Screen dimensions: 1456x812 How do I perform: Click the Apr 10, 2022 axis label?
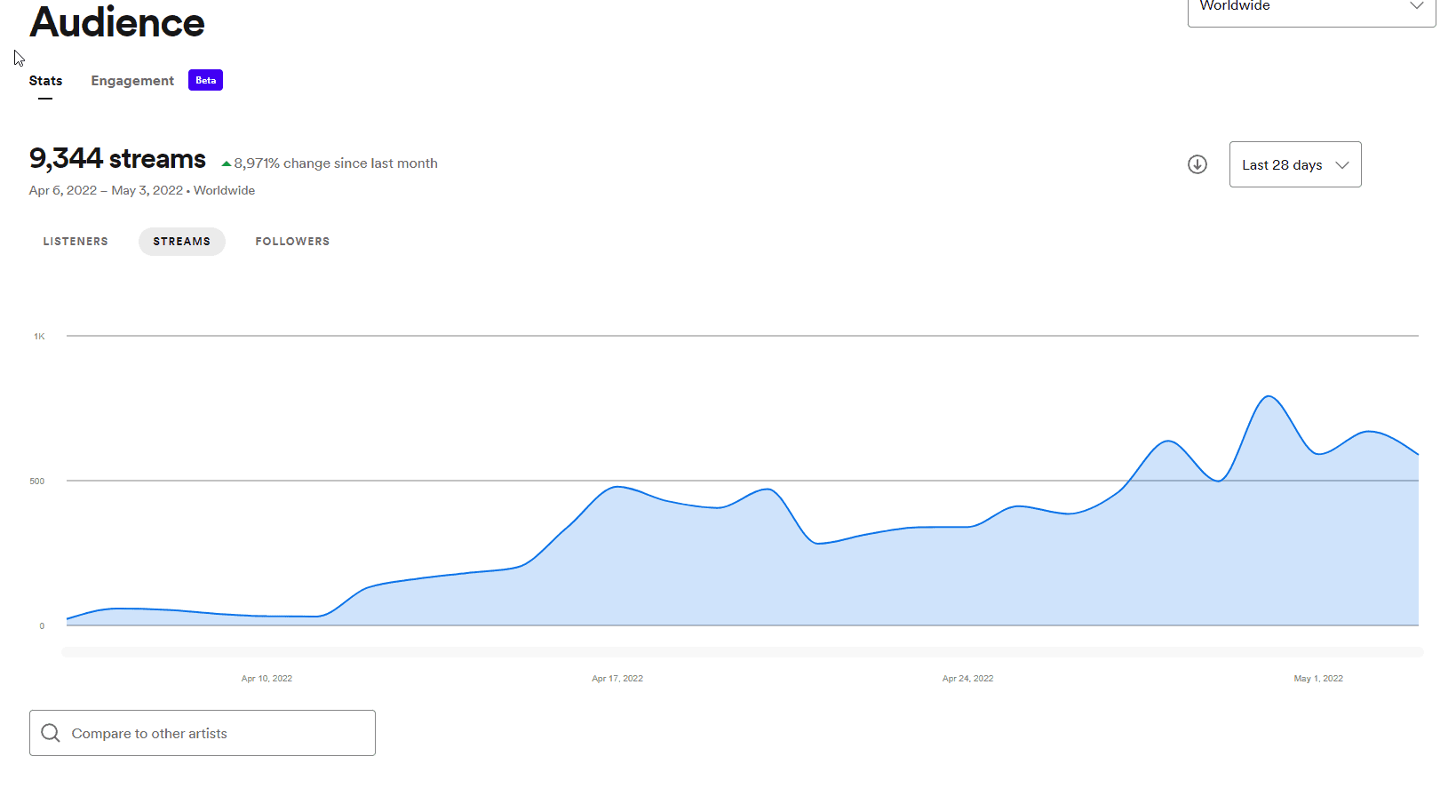click(x=267, y=679)
